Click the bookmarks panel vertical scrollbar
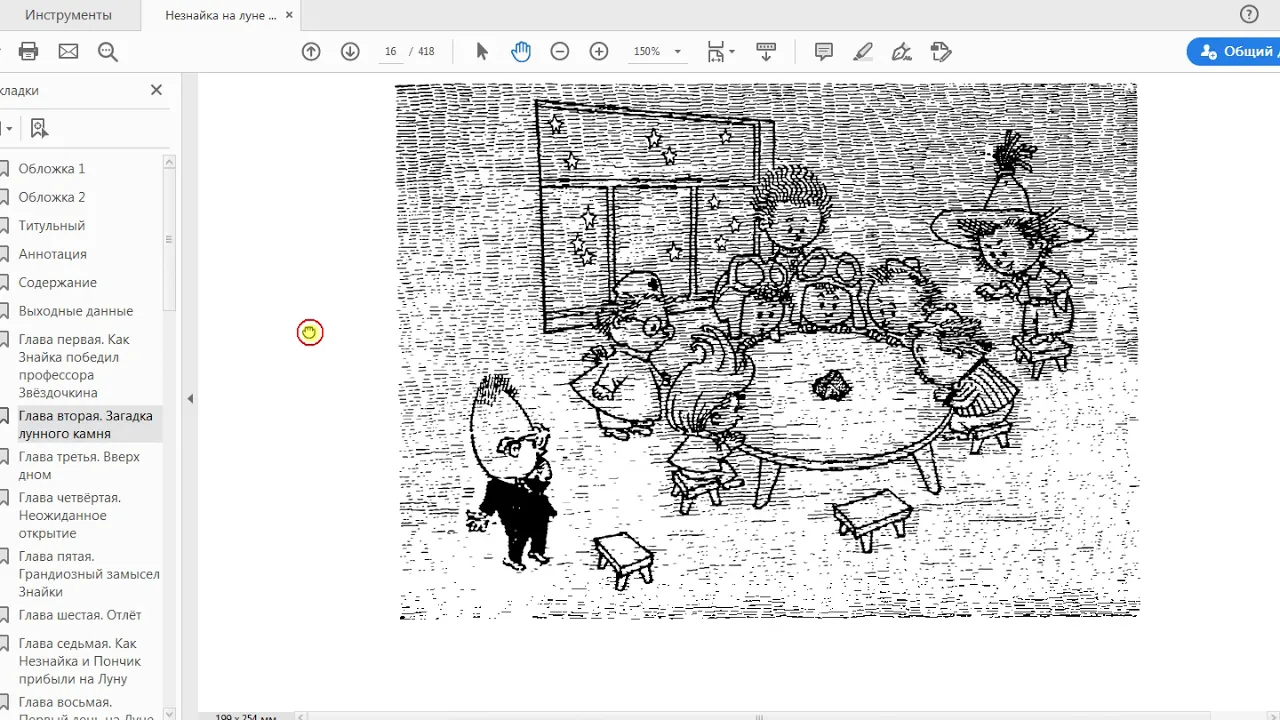This screenshot has height=720, width=1280. [x=170, y=240]
